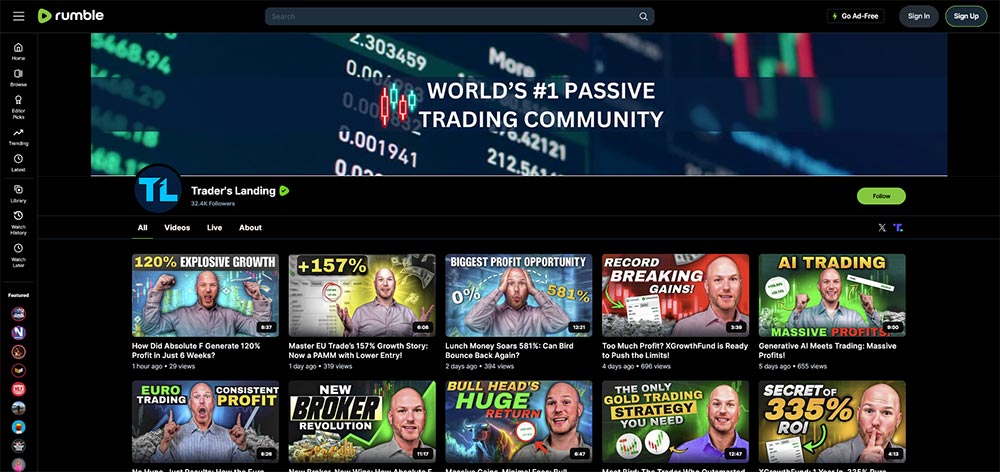Open Latest in the sidebar
This screenshot has width=1000, height=472.
pos(18,163)
